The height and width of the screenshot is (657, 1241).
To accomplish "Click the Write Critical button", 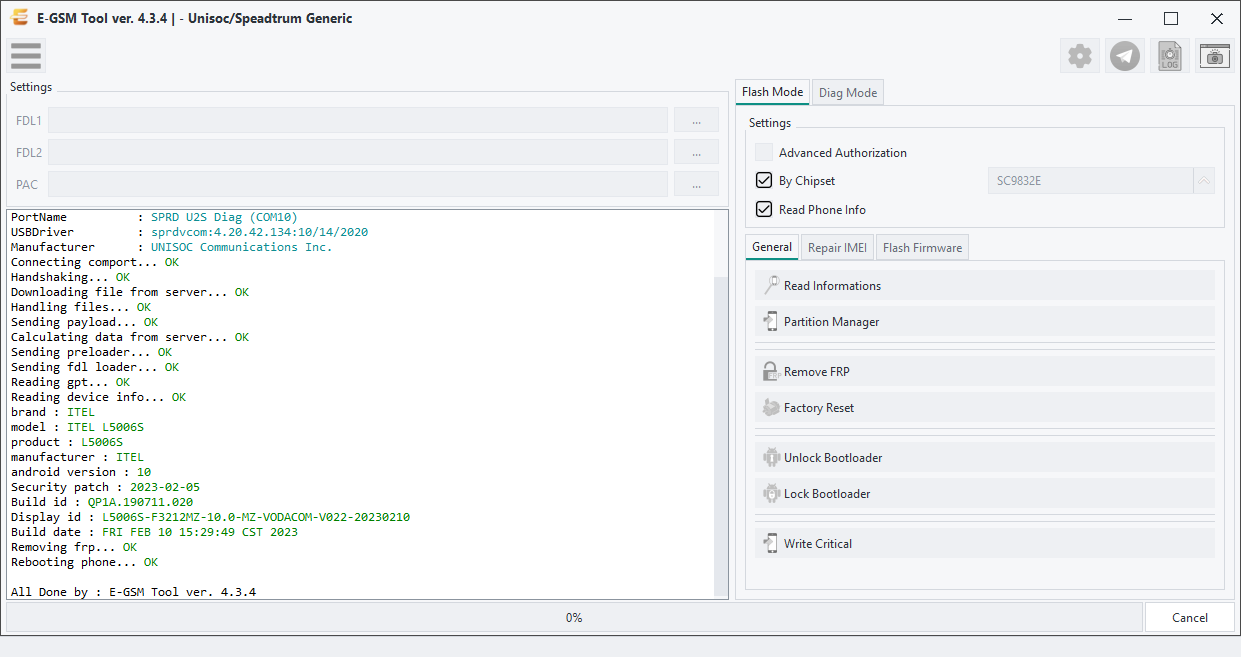I will 985,543.
